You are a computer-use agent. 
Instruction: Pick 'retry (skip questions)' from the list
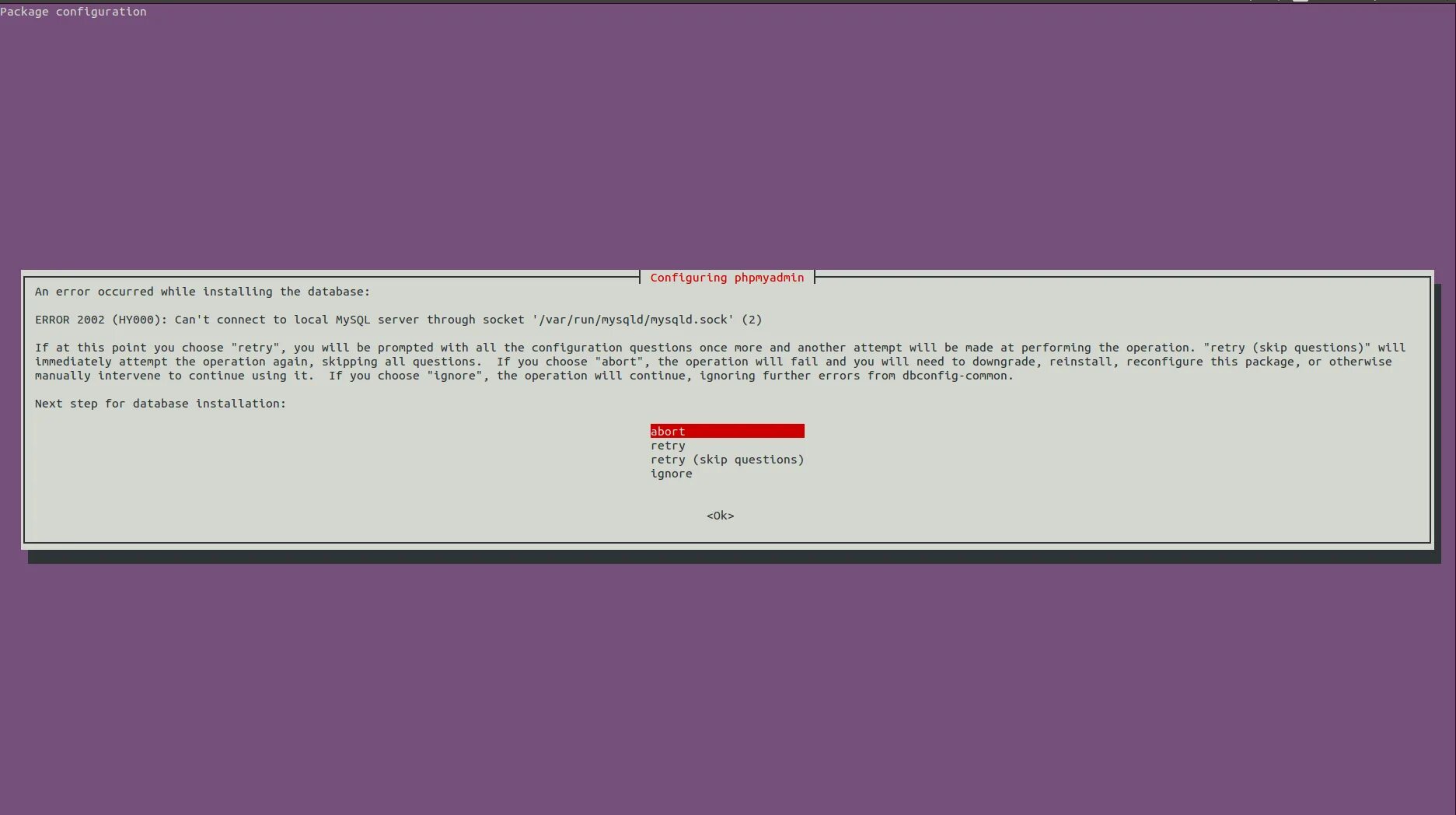727,460
